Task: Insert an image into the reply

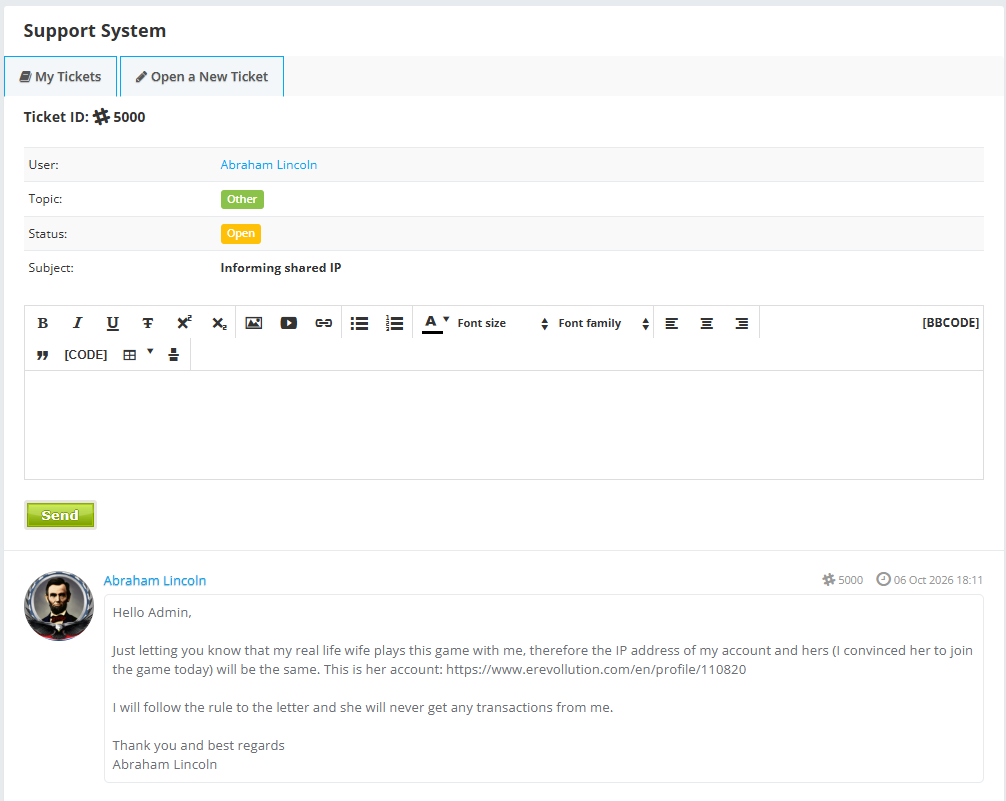Action: click(254, 323)
